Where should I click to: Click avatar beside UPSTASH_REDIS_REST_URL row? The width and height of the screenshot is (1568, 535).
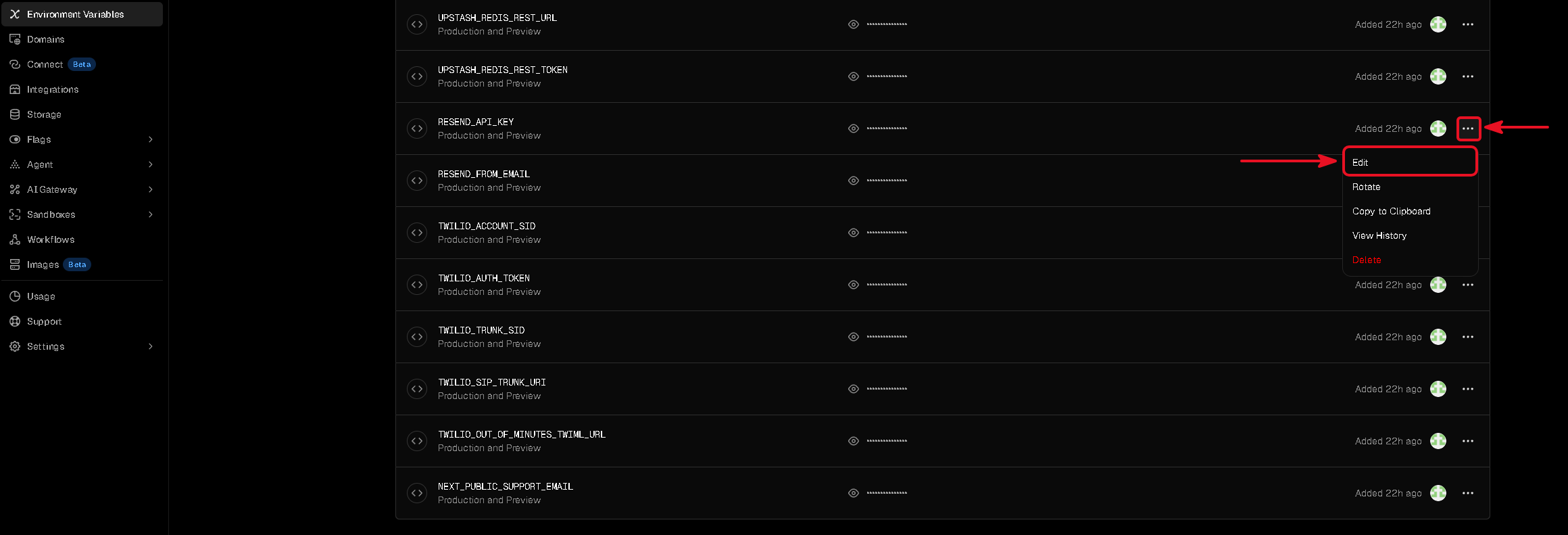point(1438,24)
